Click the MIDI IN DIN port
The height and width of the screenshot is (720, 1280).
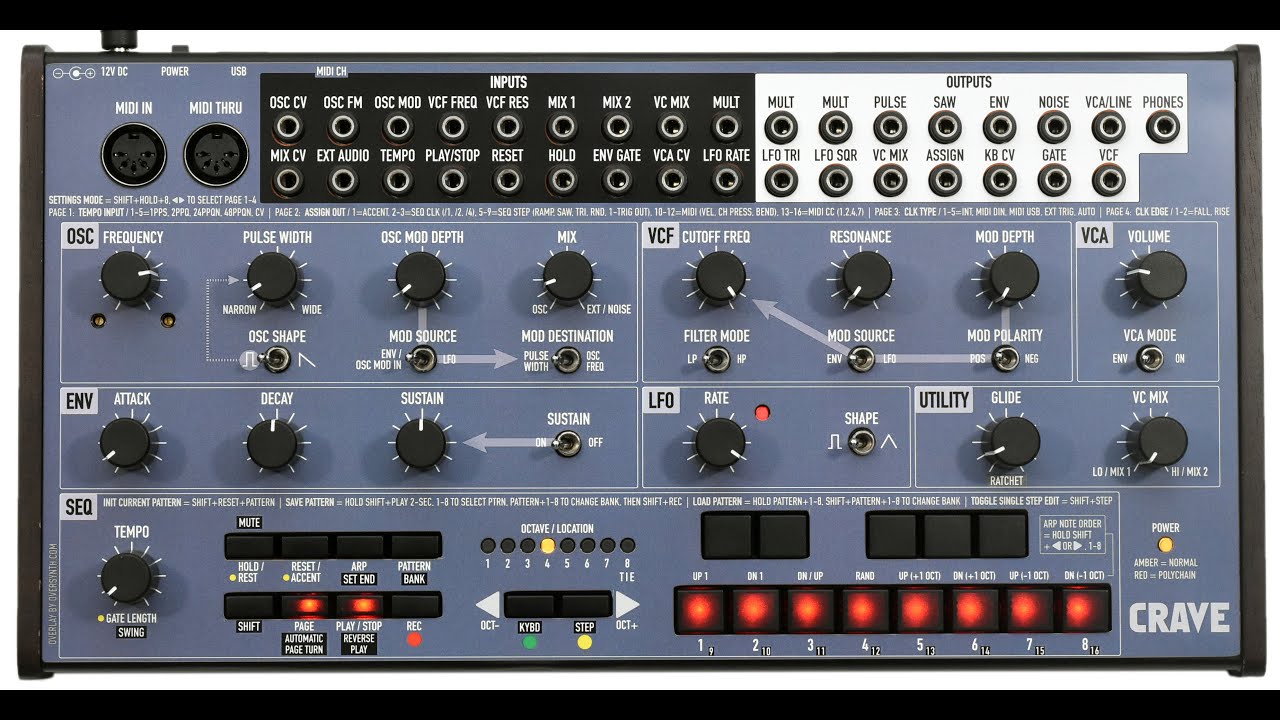[x=134, y=154]
